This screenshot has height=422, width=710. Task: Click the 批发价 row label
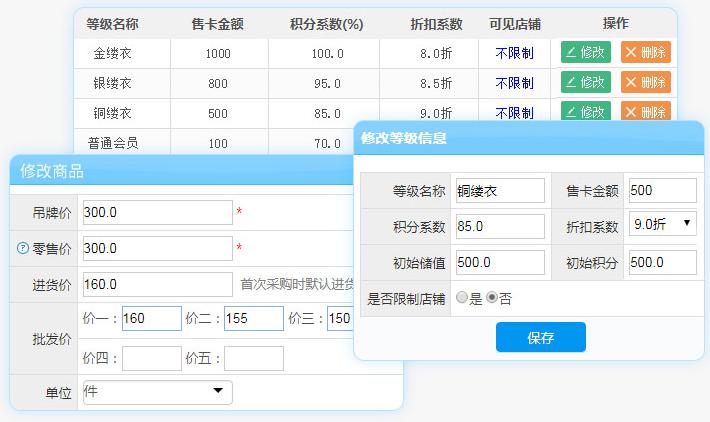52,339
